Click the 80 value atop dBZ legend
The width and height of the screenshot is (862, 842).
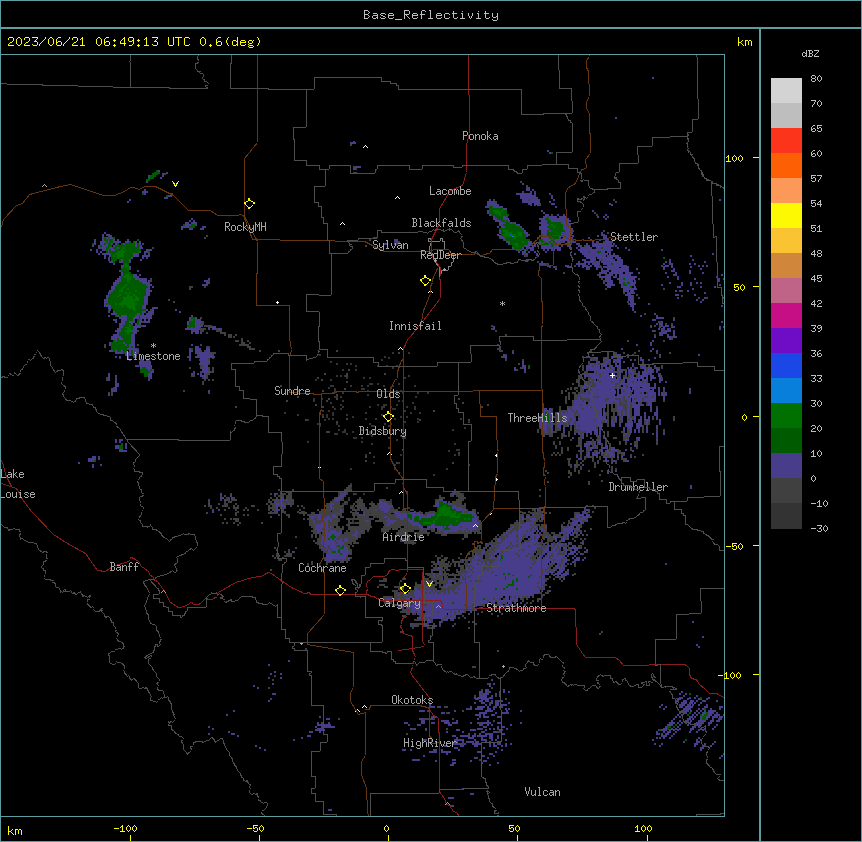click(x=816, y=79)
